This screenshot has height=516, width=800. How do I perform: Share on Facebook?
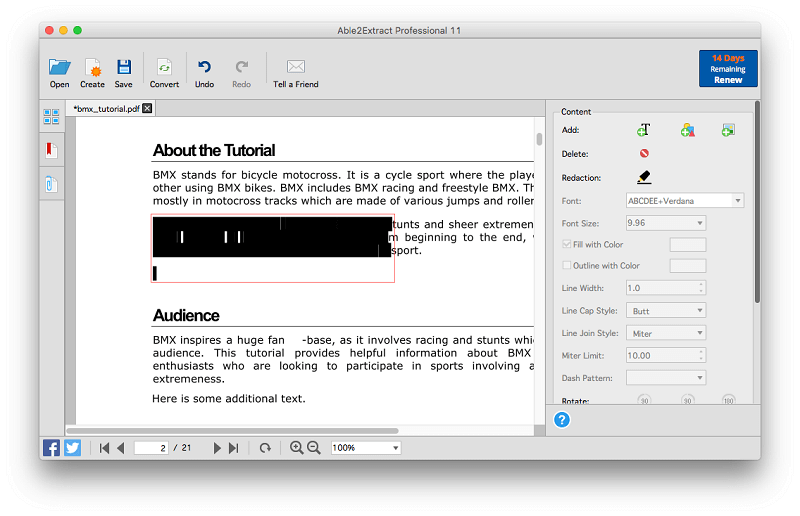pyautogui.click(x=51, y=448)
